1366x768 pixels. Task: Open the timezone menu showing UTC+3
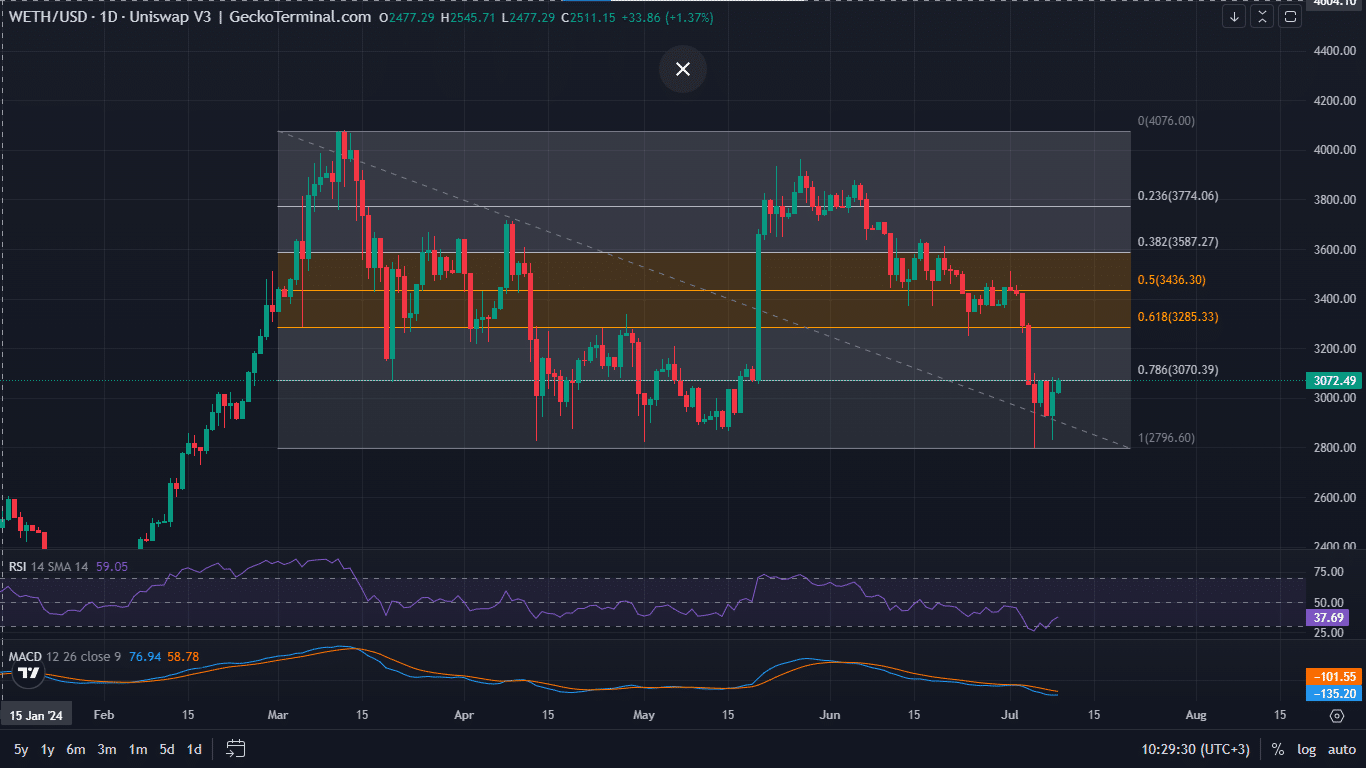pos(1196,749)
